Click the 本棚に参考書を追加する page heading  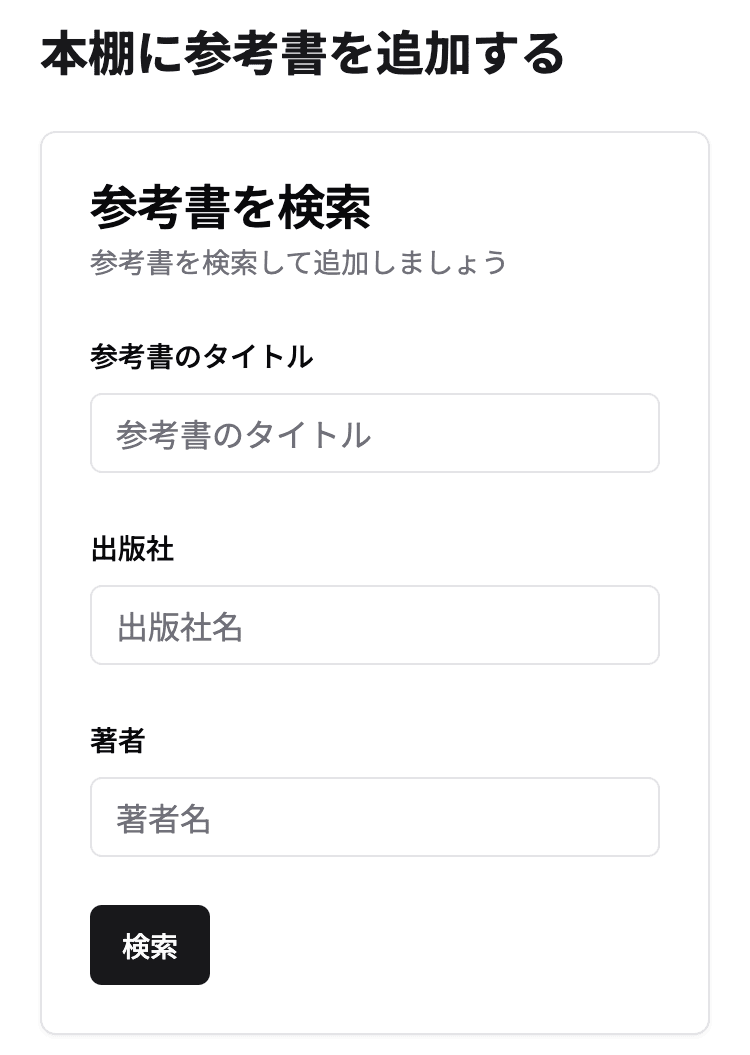[x=302, y=55]
